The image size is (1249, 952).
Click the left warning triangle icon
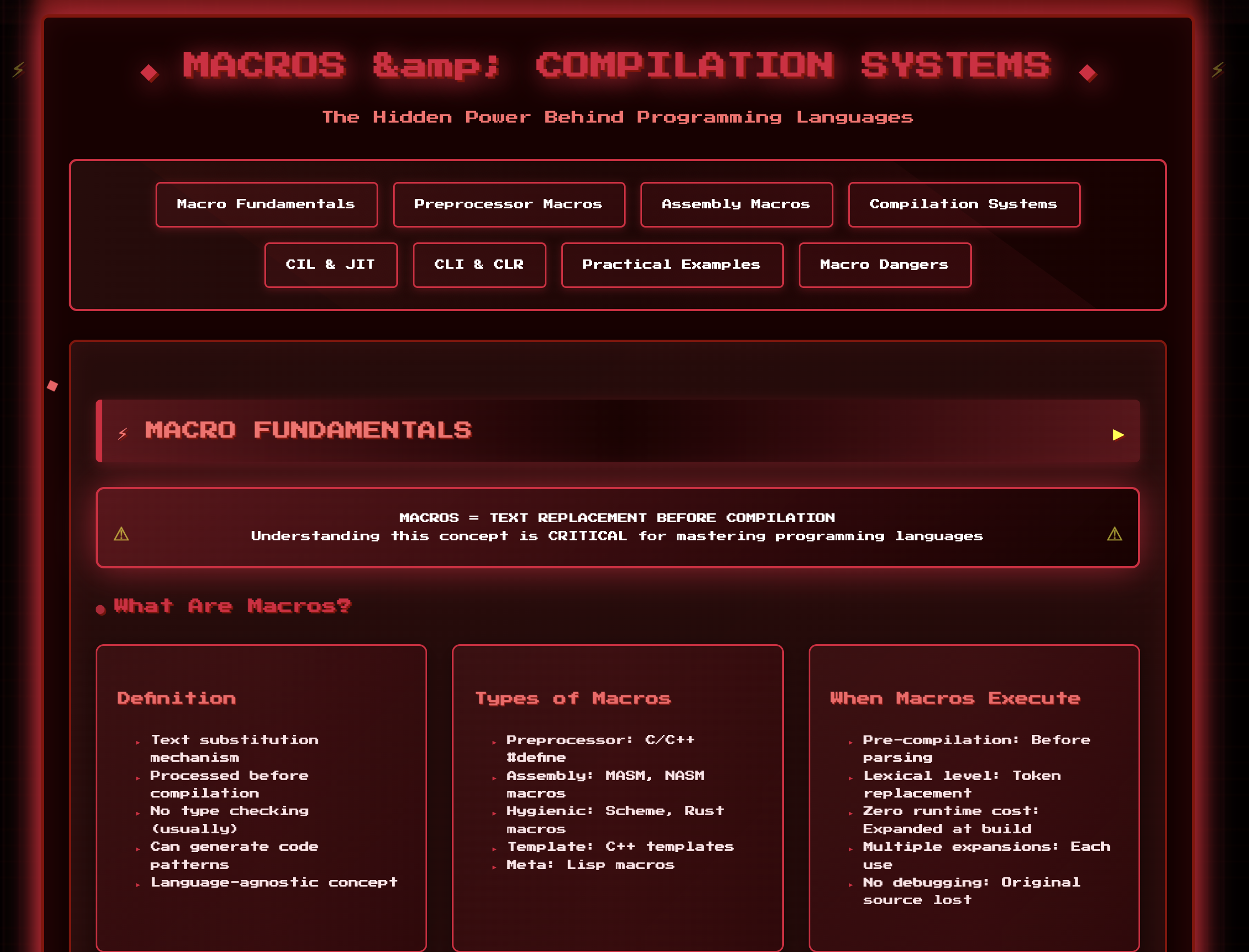pos(121,534)
